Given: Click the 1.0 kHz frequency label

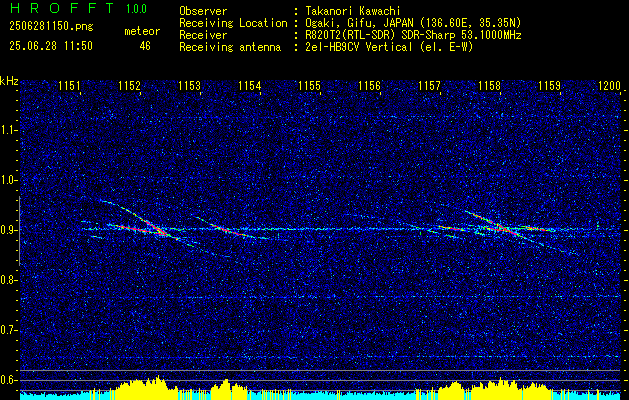Looking at the screenshot, I should pyautogui.click(x=9, y=180).
